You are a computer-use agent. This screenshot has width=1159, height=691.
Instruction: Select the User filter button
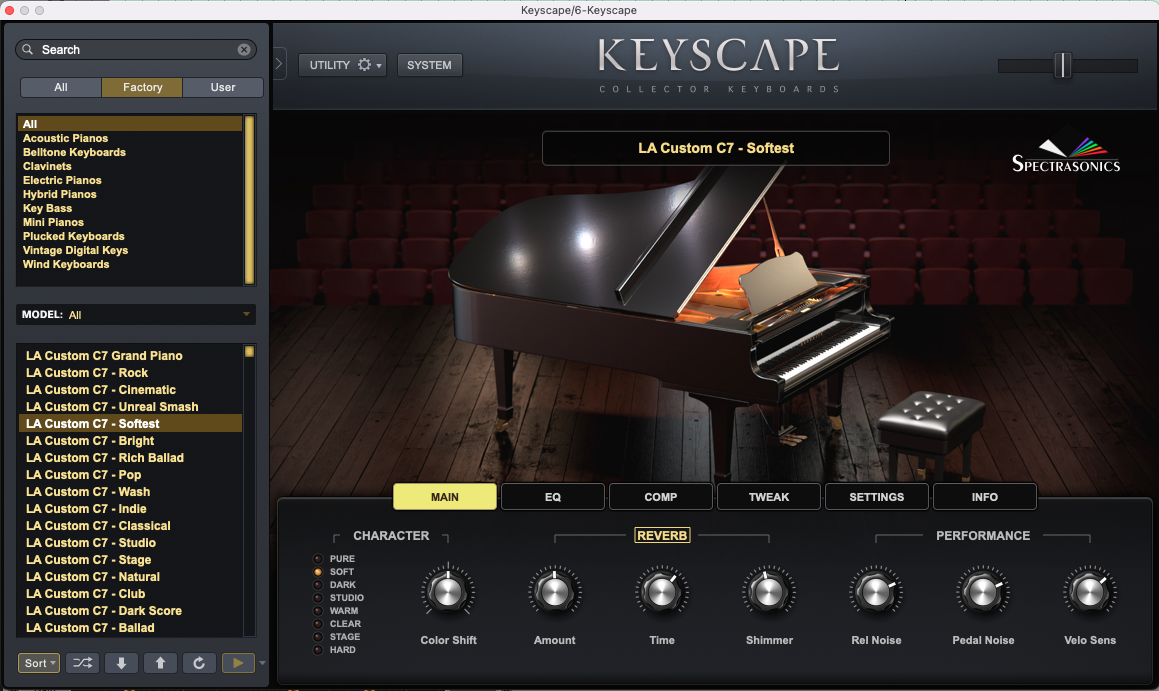pyautogui.click(x=222, y=87)
